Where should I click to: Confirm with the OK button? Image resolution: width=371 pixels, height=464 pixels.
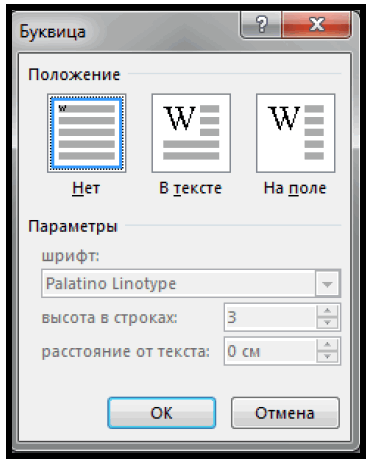(162, 413)
